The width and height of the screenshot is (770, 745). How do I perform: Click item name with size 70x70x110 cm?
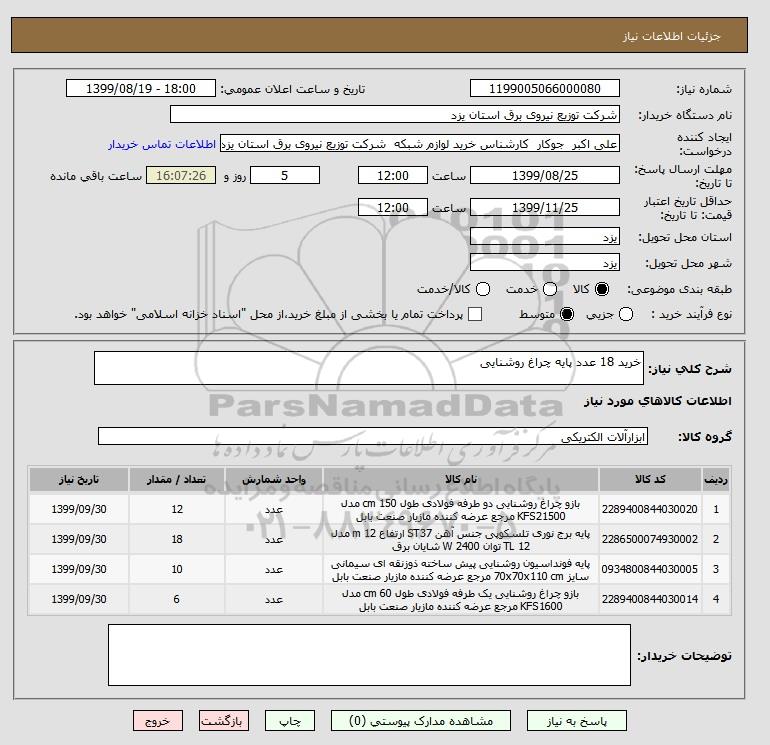click(461, 570)
